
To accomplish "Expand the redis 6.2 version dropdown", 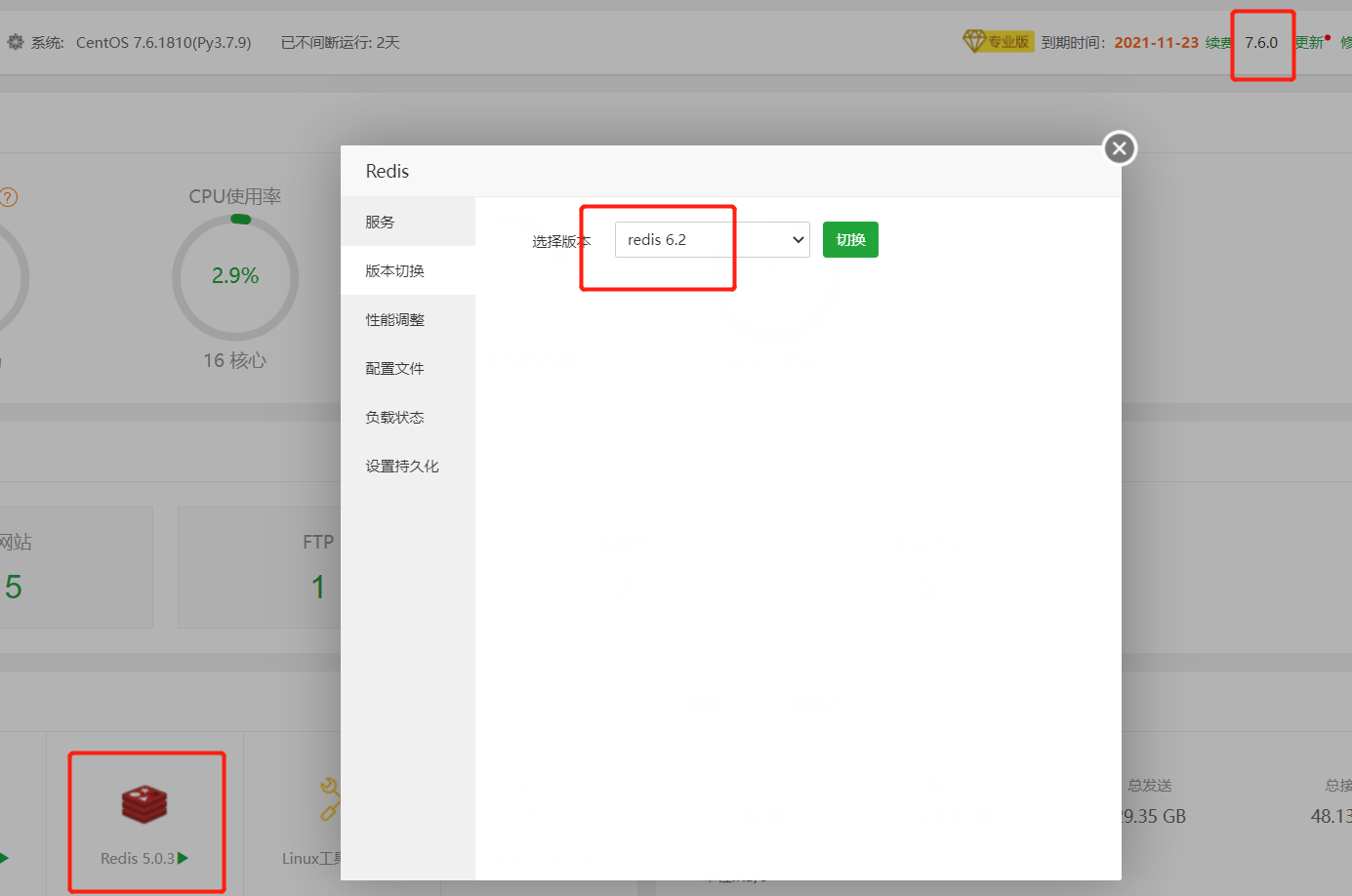I will tap(713, 239).
